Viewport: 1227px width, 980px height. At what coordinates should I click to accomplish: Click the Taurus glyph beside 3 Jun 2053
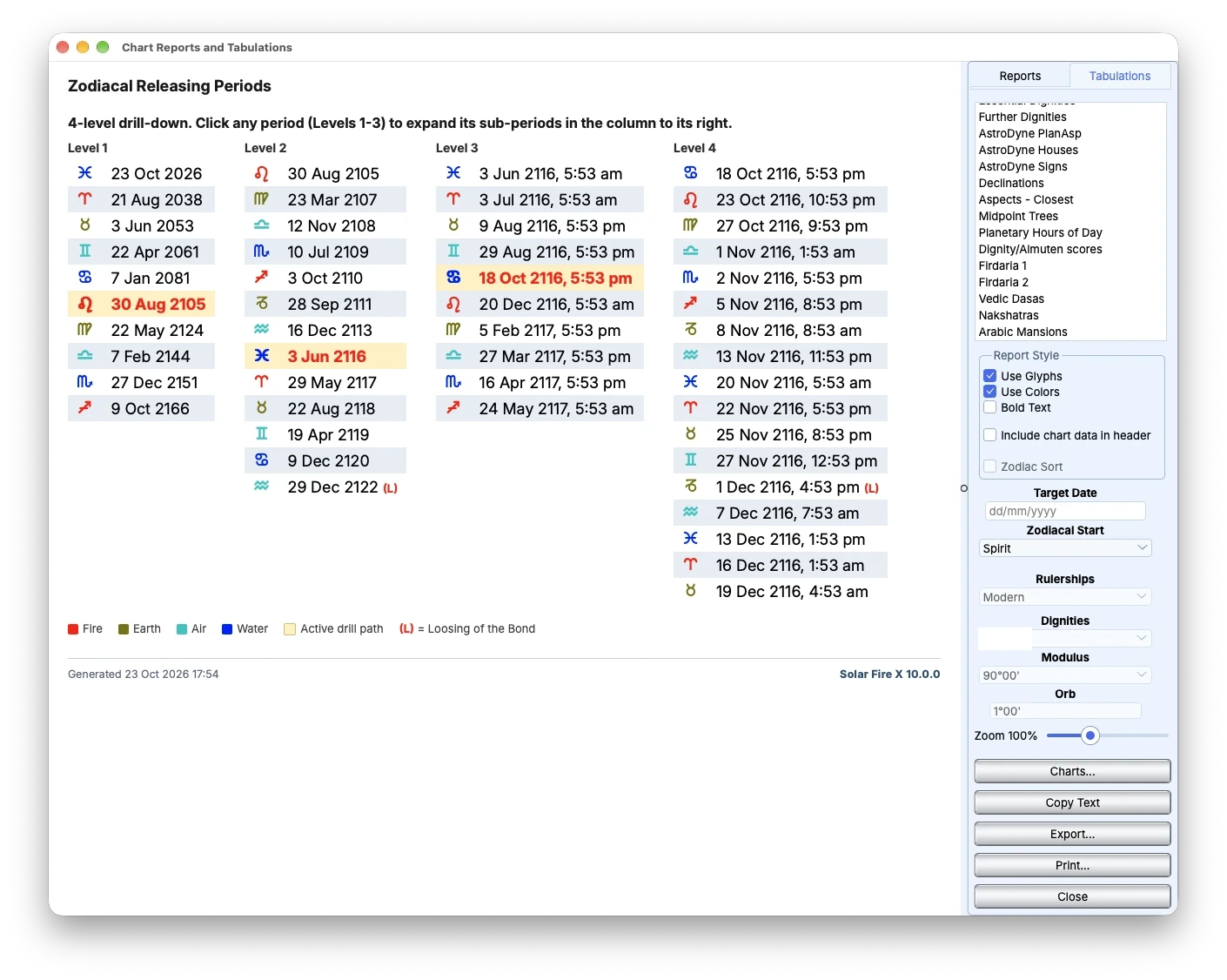point(84,225)
